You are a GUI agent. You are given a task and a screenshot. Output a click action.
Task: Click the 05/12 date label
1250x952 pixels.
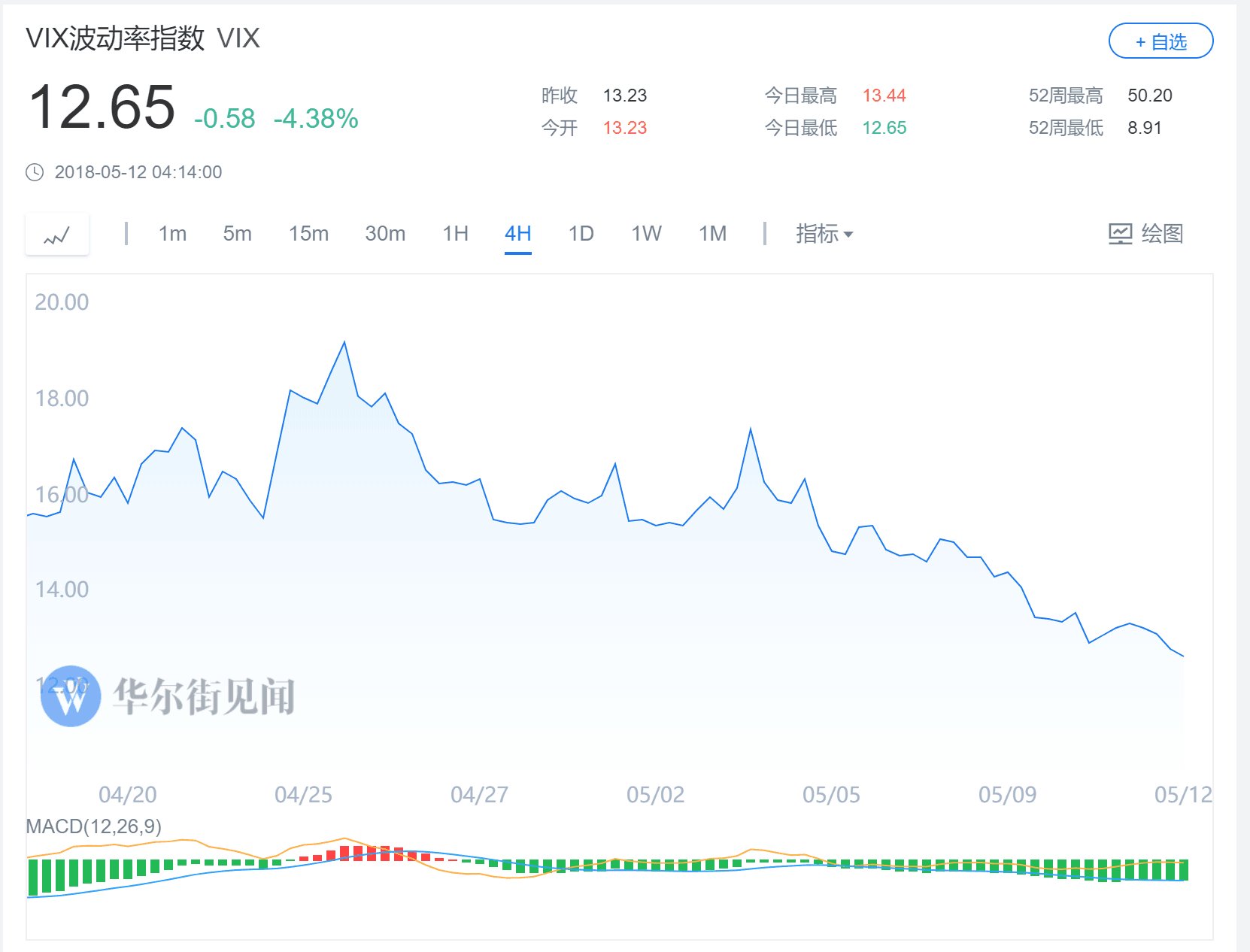pyautogui.click(x=1183, y=795)
